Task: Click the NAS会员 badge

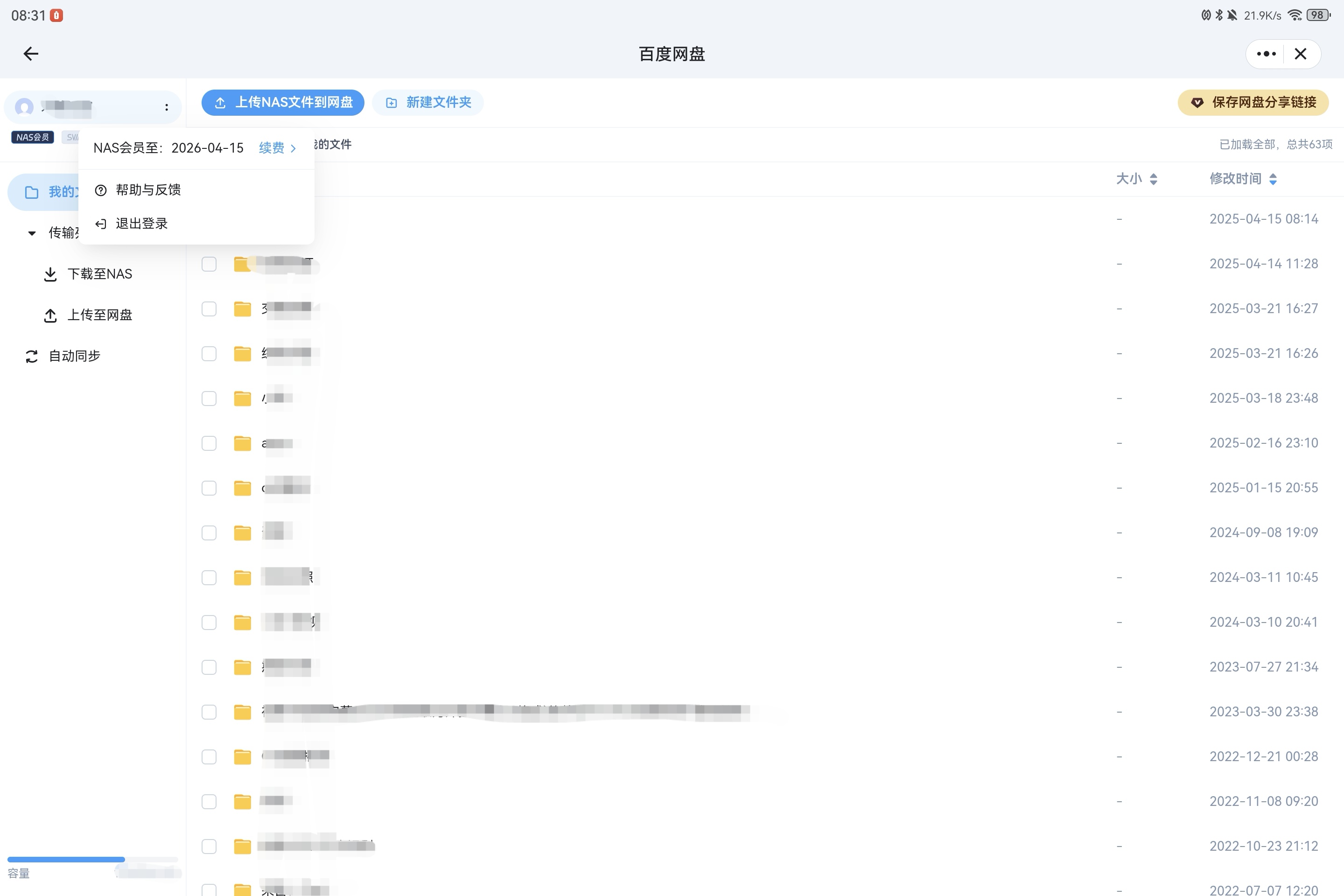Action: point(33,137)
